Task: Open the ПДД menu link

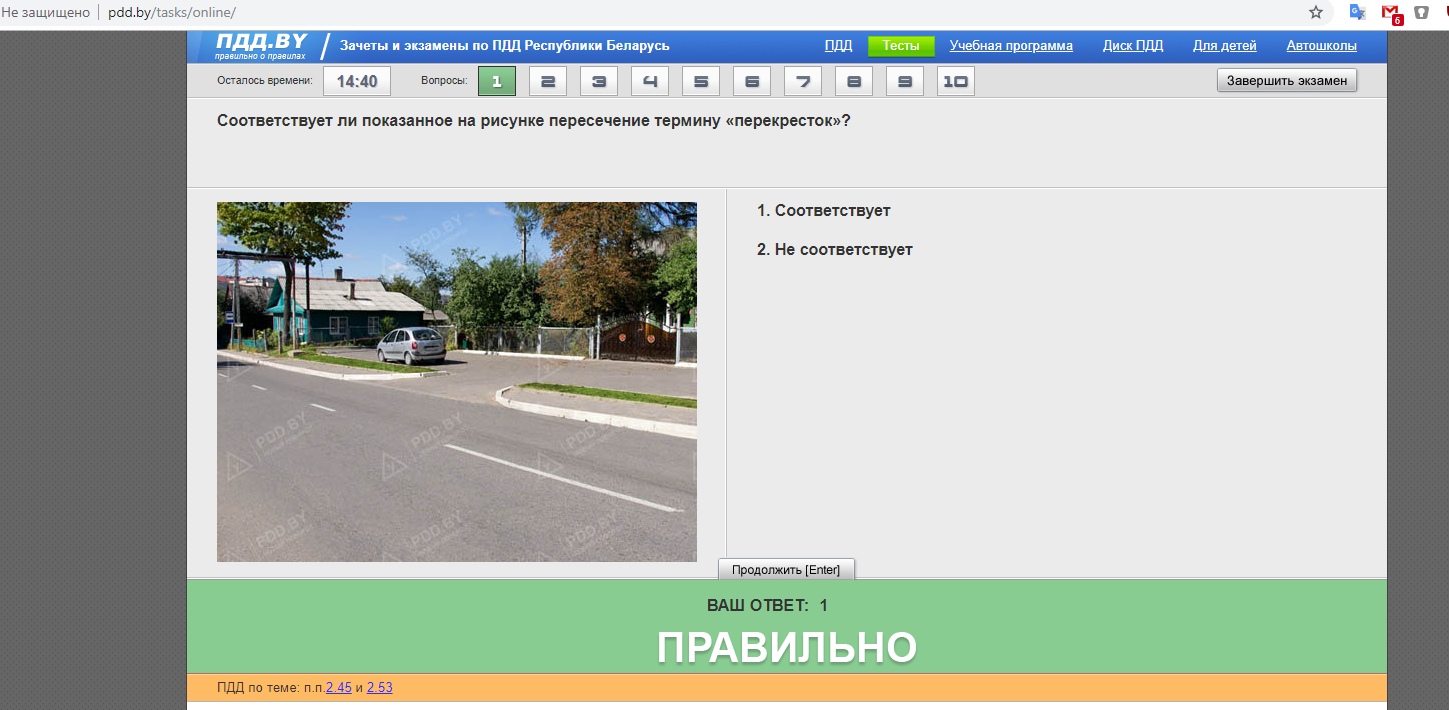Action: pos(838,46)
